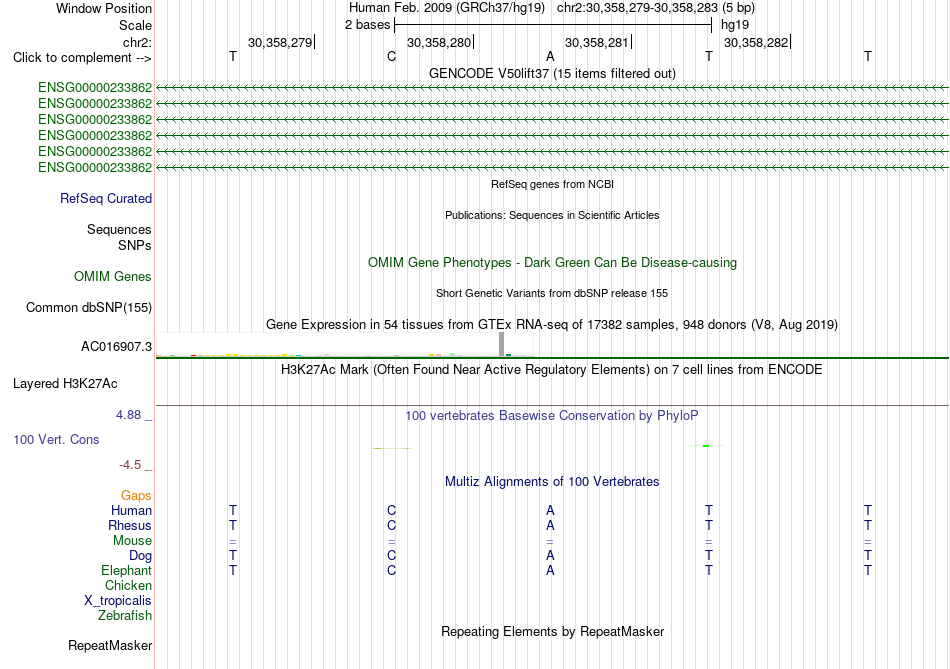Click base A in the Rhesus alignment row
950x669 pixels.
(x=550, y=525)
